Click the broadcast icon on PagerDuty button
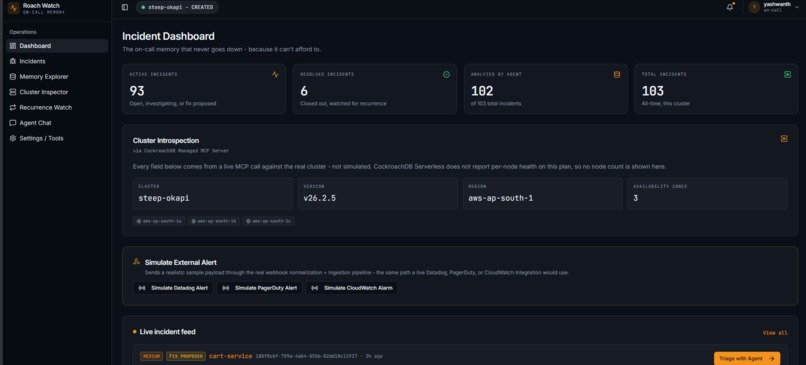 pos(226,288)
